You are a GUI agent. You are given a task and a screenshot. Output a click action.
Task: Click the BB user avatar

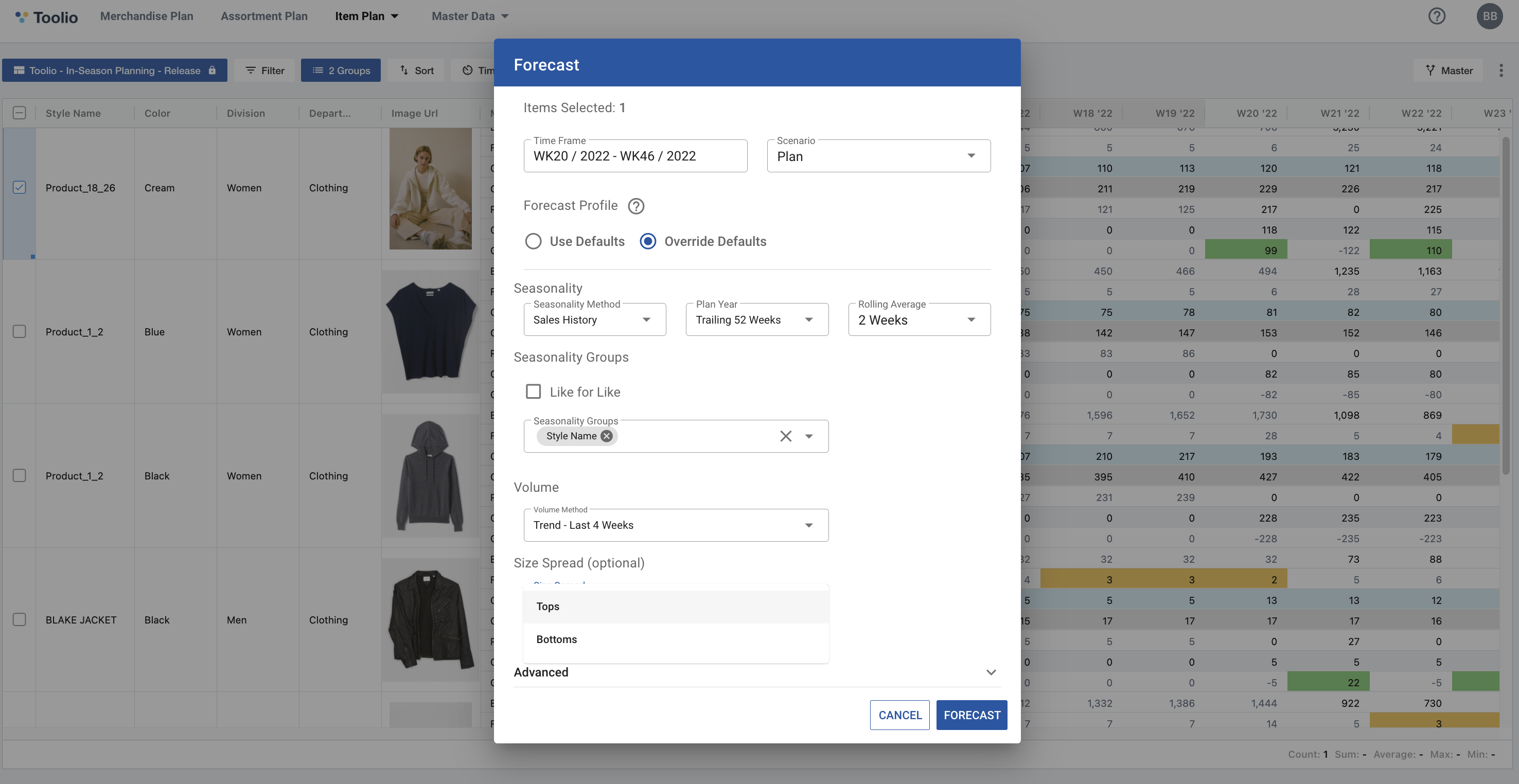(x=1489, y=16)
